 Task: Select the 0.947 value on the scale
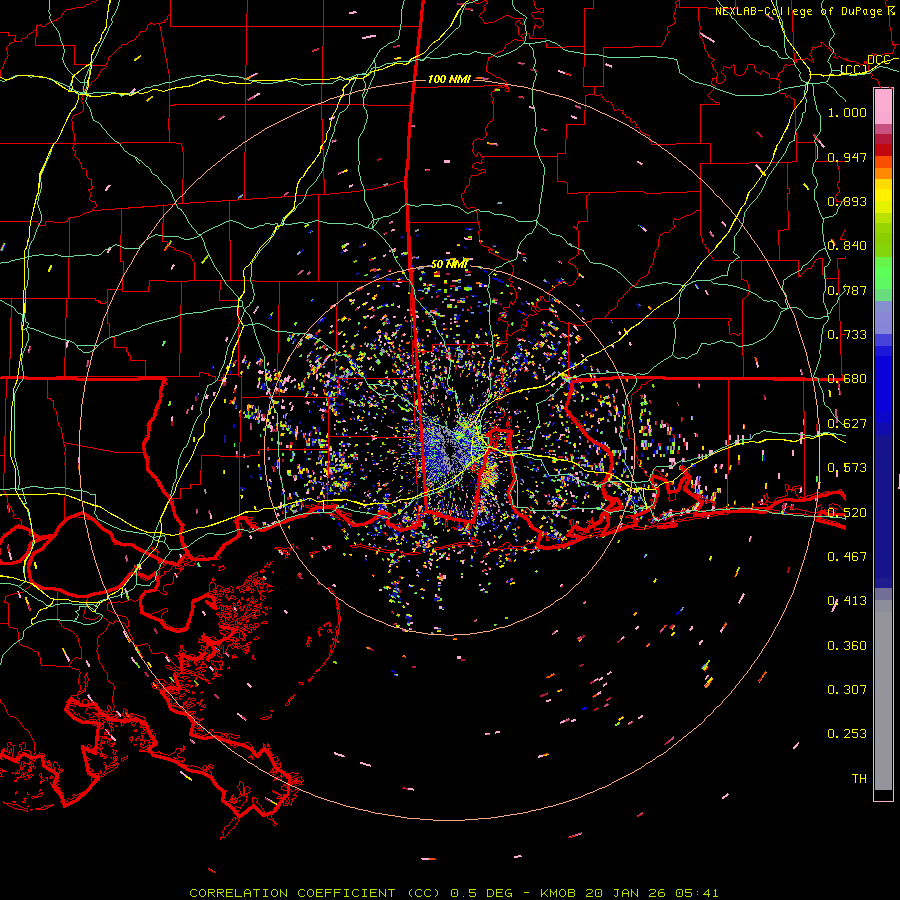pos(847,157)
